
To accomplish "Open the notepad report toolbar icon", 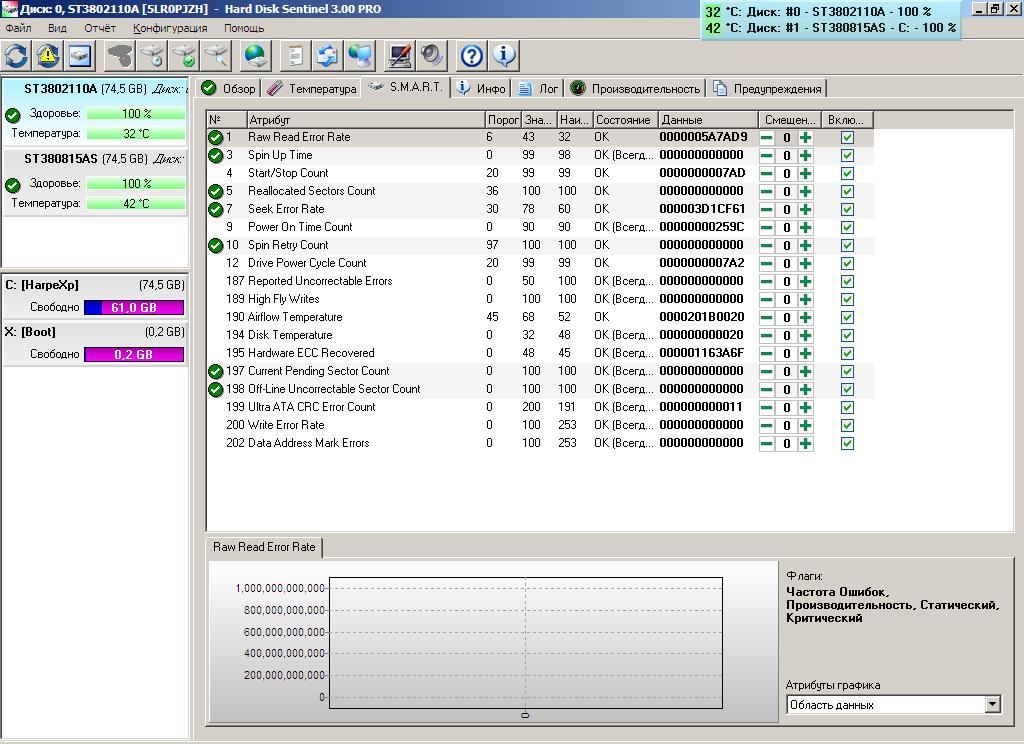I will click(295, 56).
